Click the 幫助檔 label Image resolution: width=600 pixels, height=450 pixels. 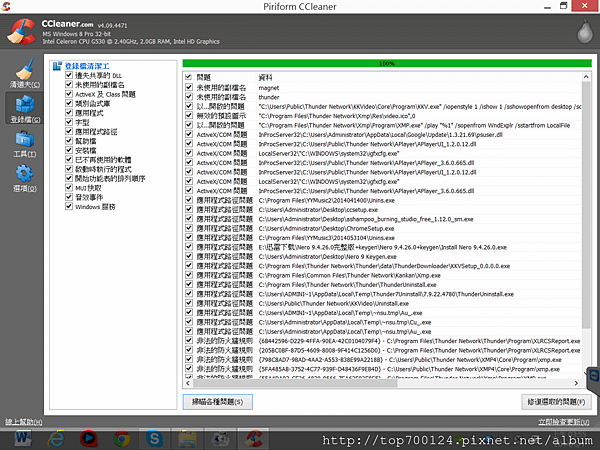tap(85, 141)
